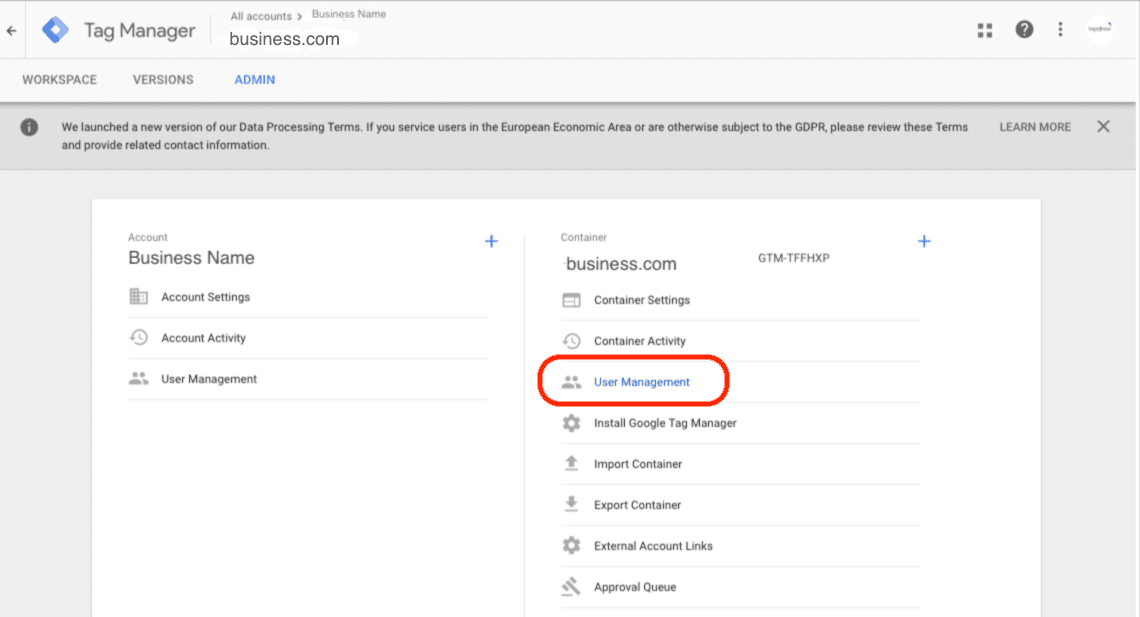Click the plus icon to create container
The height and width of the screenshot is (617, 1140).
(924, 241)
